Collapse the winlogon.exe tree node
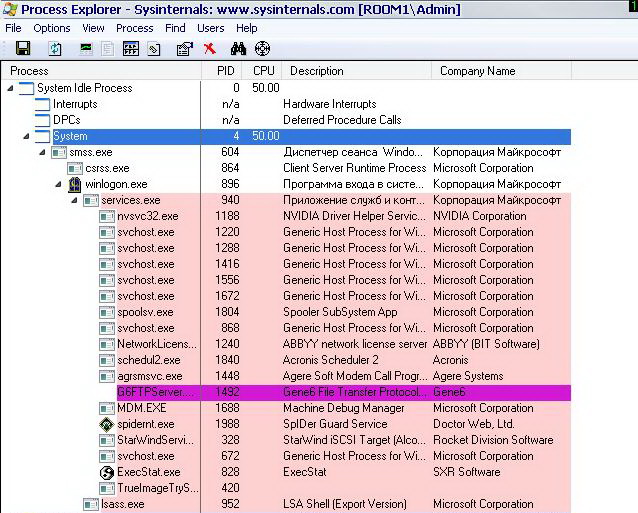This screenshot has height=513, width=638. click(58, 184)
